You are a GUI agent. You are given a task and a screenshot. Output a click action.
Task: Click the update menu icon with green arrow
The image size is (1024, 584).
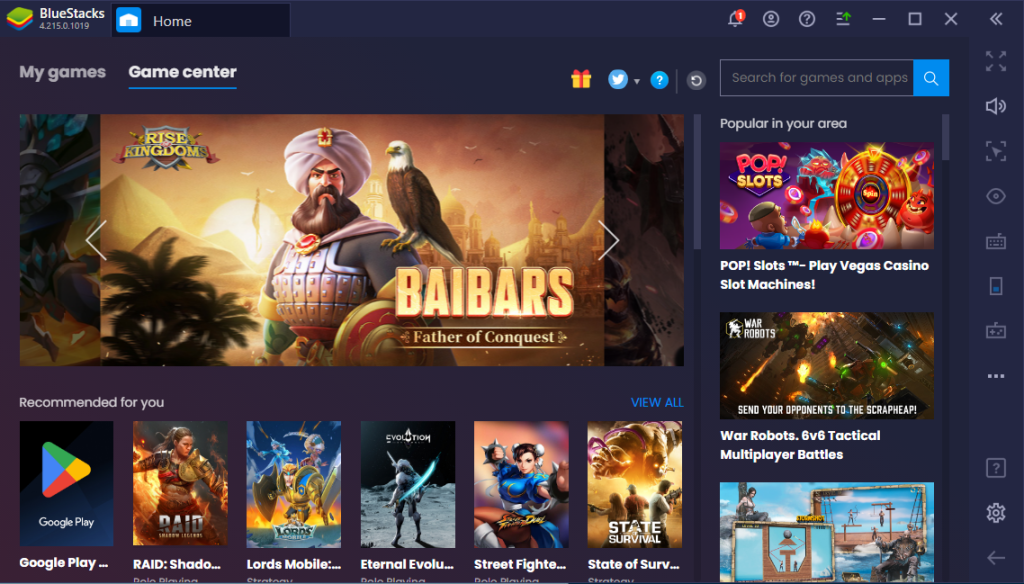[843, 19]
